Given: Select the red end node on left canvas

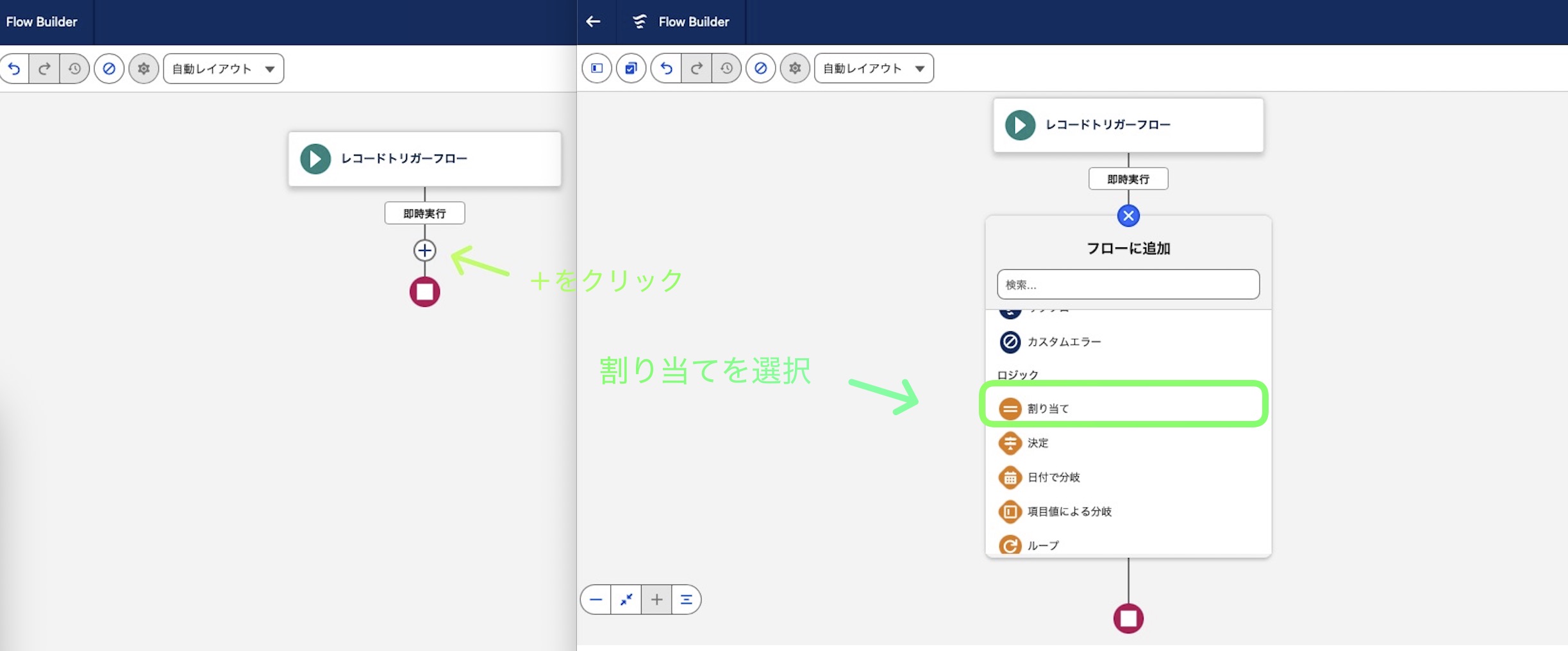Looking at the screenshot, I should click(424, 292).
